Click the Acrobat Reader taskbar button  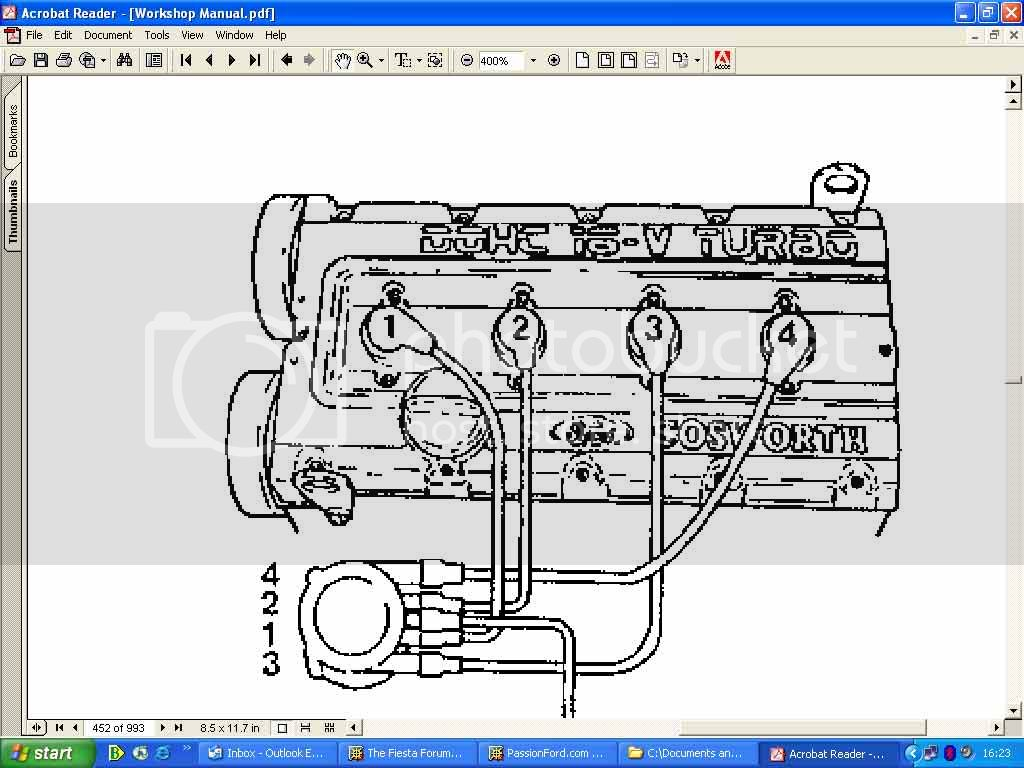tap(828, 753)
